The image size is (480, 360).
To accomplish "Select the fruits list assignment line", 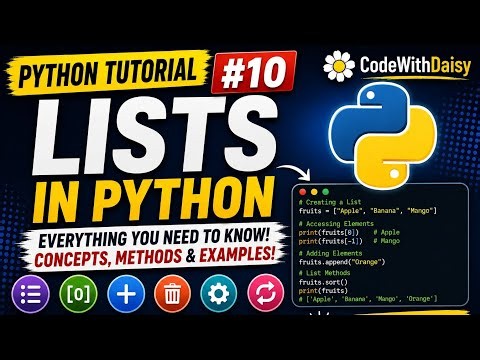I will click(368, 211).
